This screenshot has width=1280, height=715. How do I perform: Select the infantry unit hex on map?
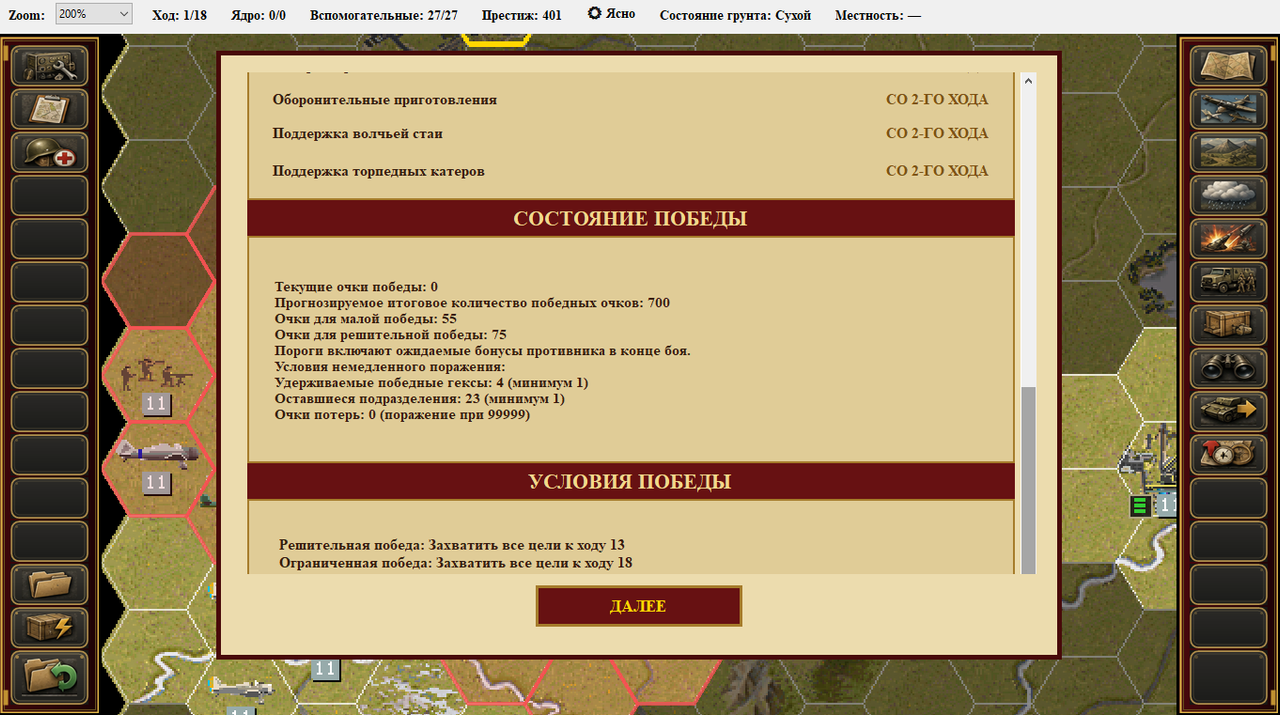coord(158,375)
